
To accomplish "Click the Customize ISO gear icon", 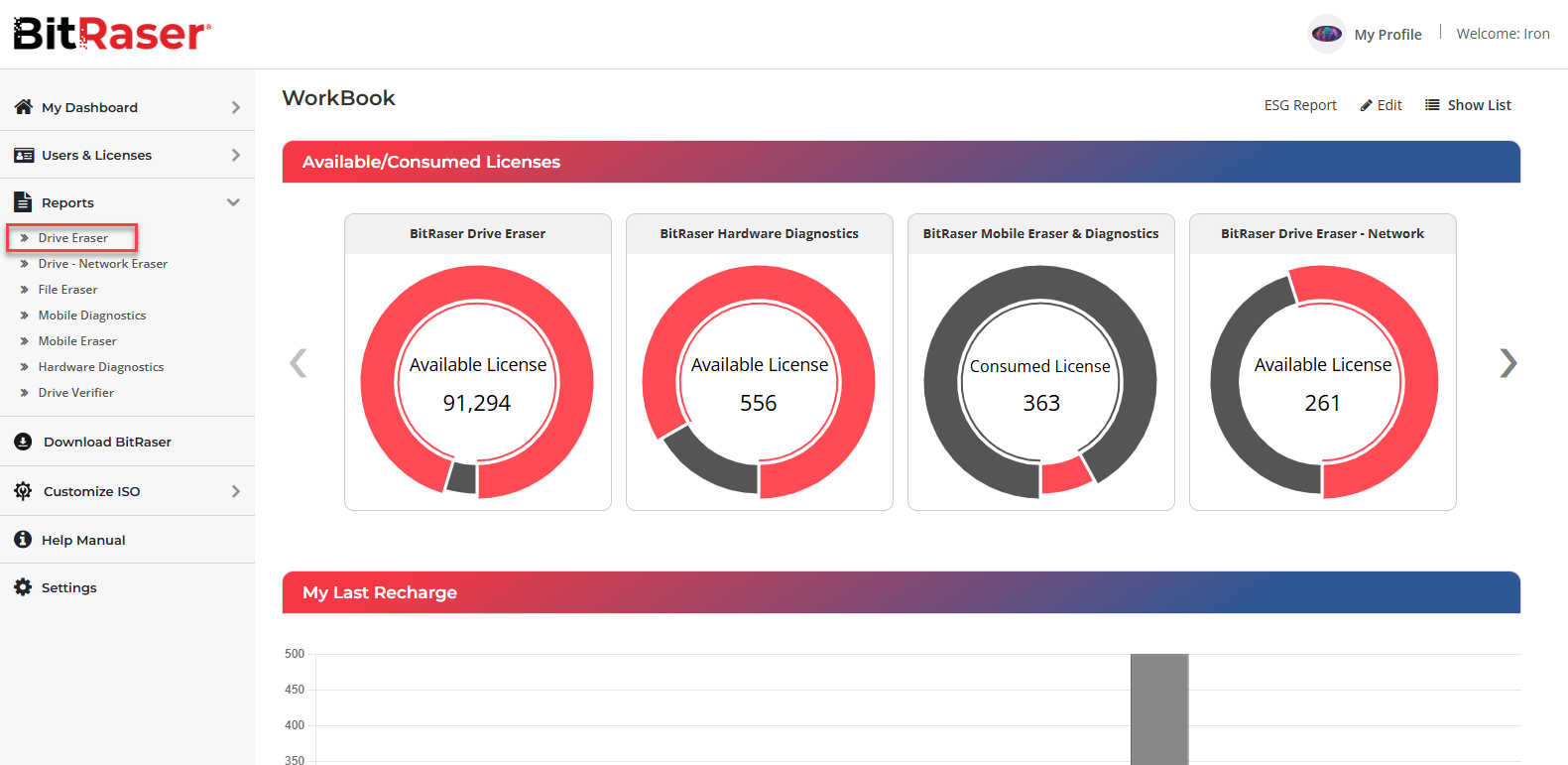I will click(23, 490).
